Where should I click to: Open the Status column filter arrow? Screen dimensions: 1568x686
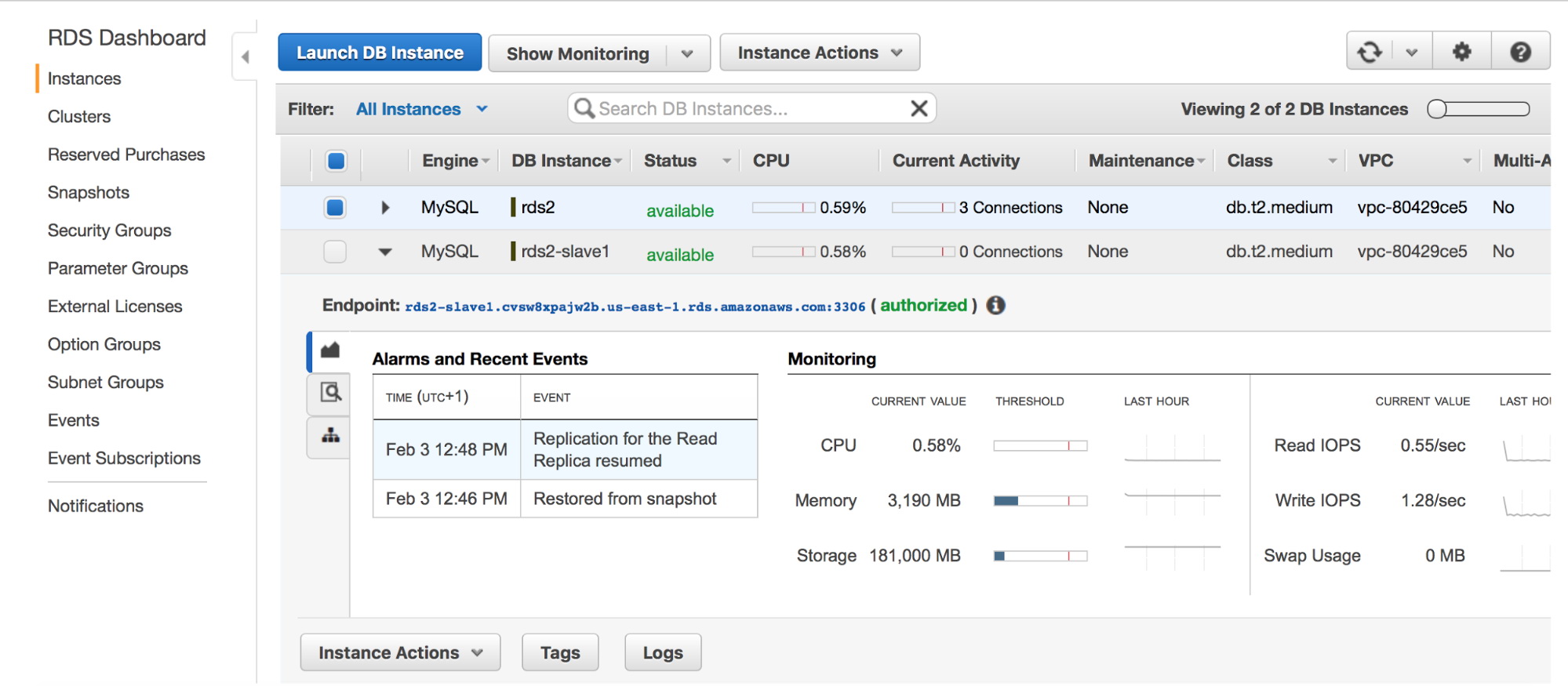(x=726, y=161)
